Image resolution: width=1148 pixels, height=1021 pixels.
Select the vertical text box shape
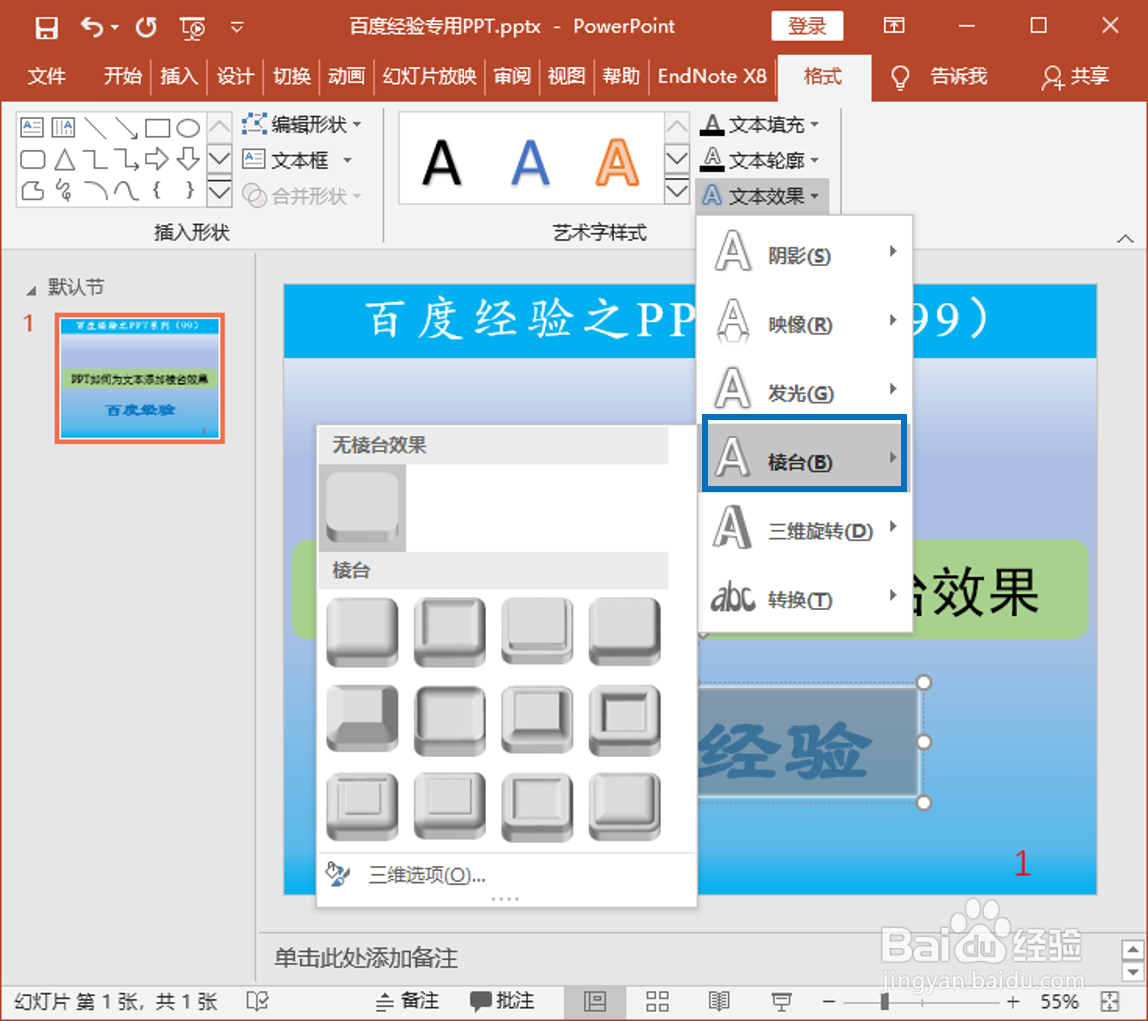[64, 127]
